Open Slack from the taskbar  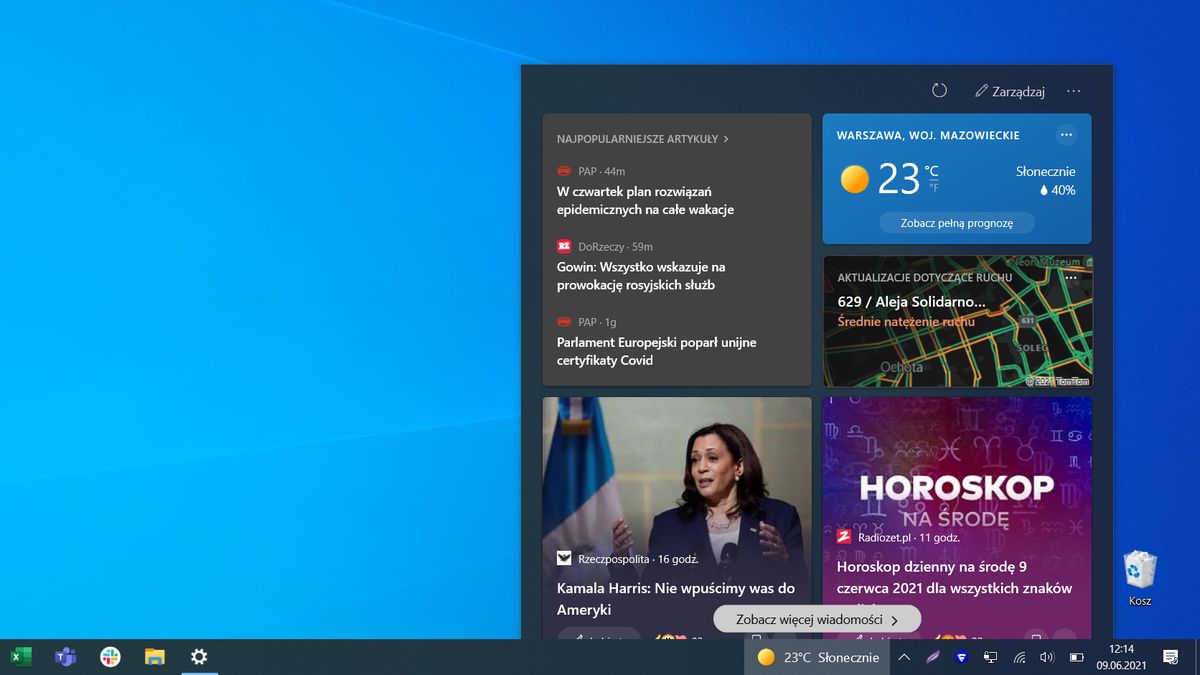[109, 657]
